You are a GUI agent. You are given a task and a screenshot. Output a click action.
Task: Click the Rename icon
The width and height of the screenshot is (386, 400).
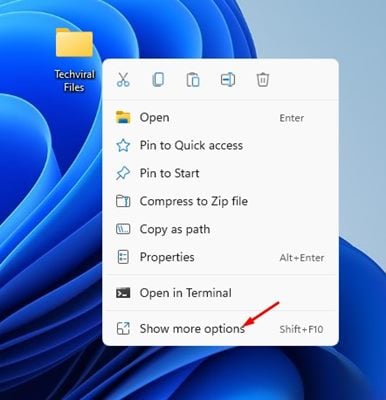228,80
